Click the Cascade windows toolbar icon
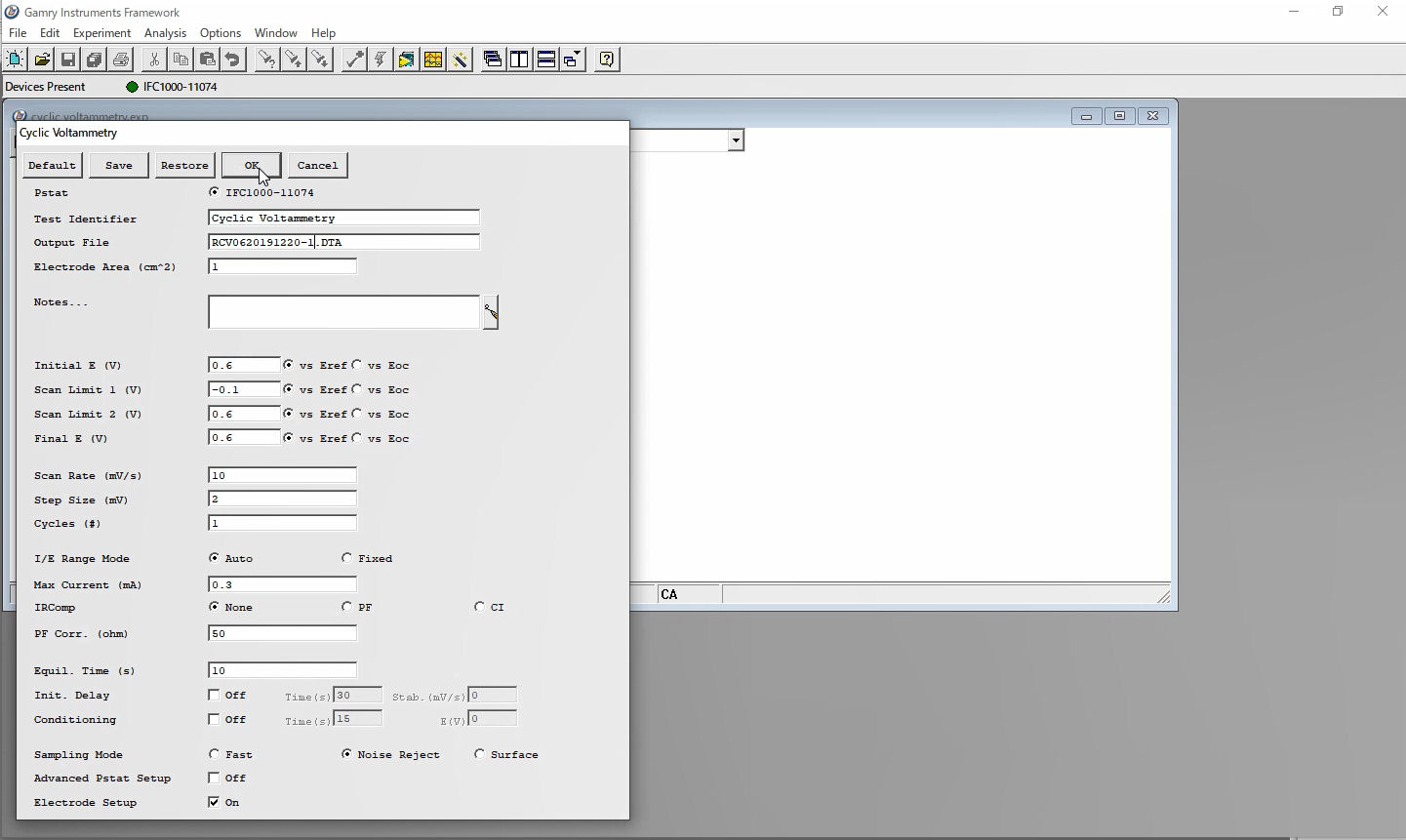The image size is (1406, 840). click(x=493, y=60)
